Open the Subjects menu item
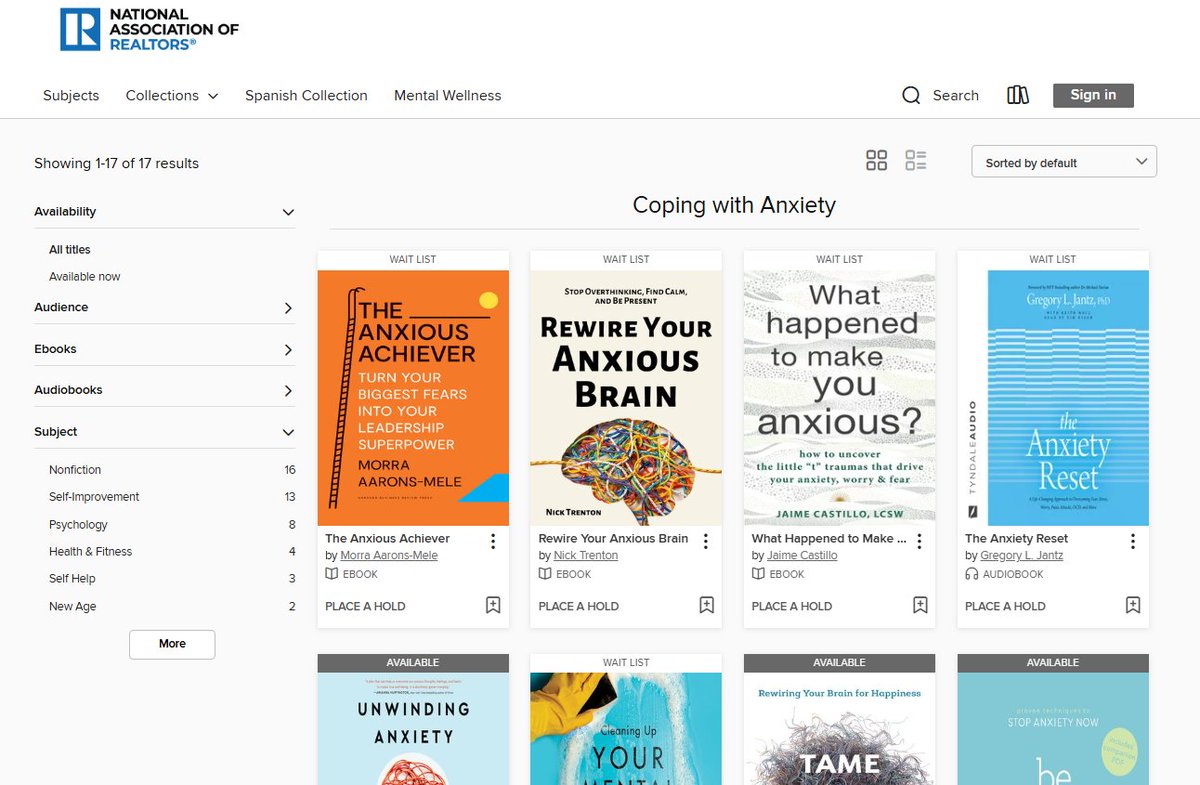Screen dimensions: 1200x785 click(x=71, y=96)
